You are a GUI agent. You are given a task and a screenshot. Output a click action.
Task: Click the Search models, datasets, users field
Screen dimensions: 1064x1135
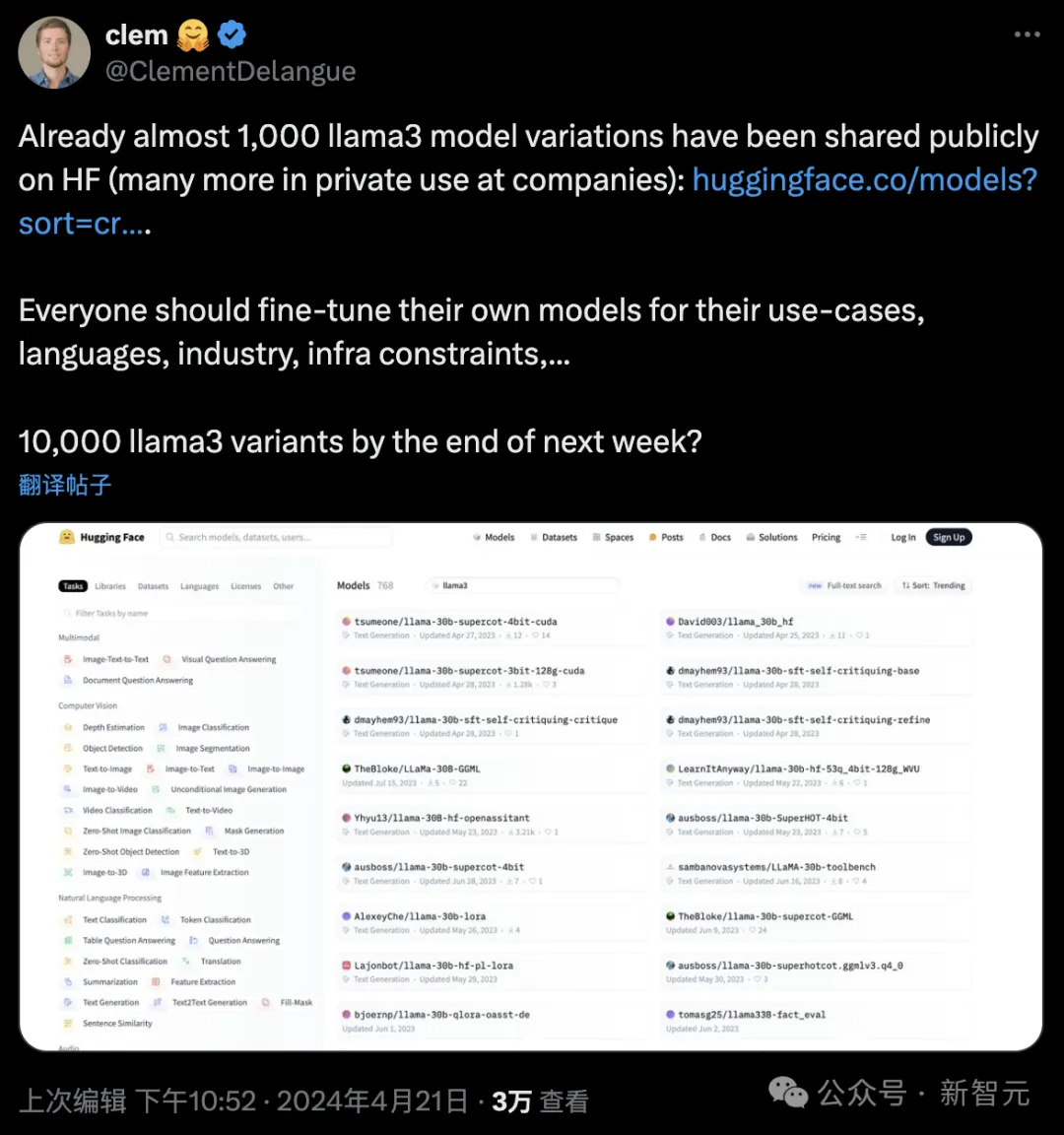276,537
